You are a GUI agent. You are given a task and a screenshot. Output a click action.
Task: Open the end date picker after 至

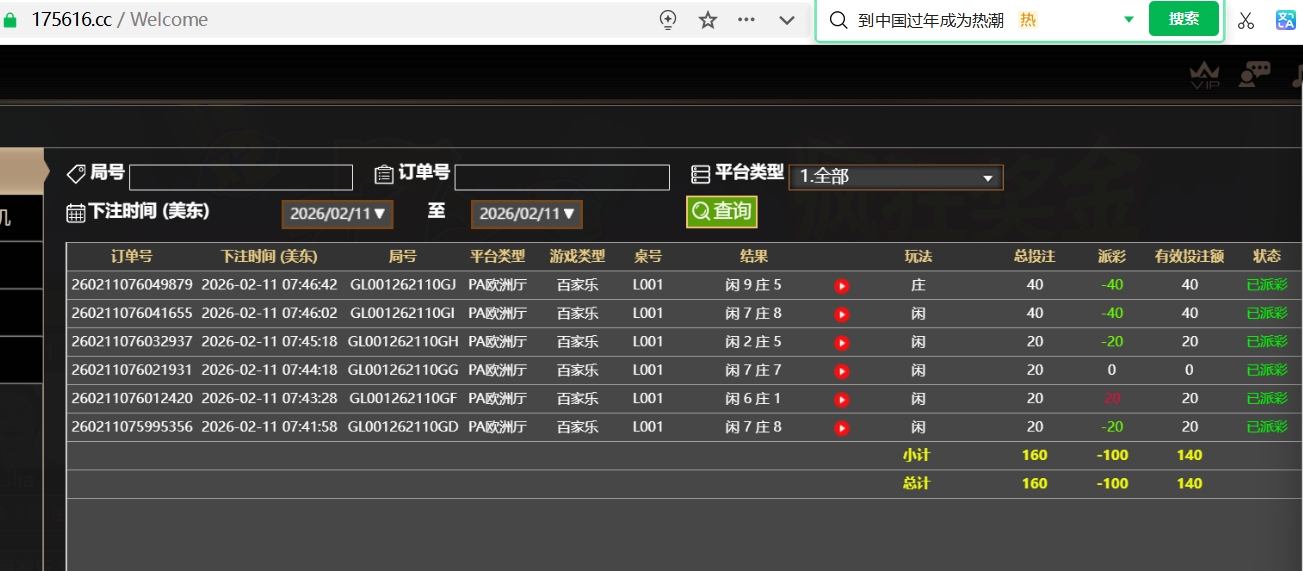(526, 214)
